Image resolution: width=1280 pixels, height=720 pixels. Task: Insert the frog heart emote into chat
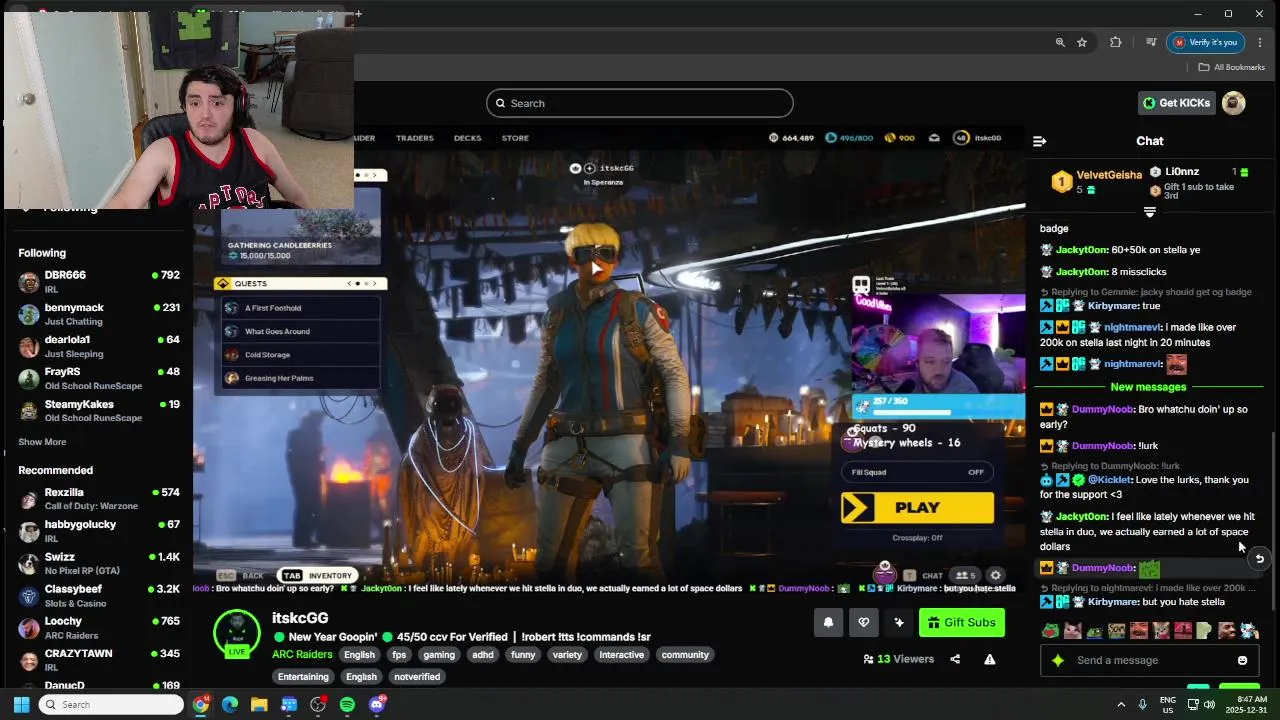click(x=1050, y=631)
